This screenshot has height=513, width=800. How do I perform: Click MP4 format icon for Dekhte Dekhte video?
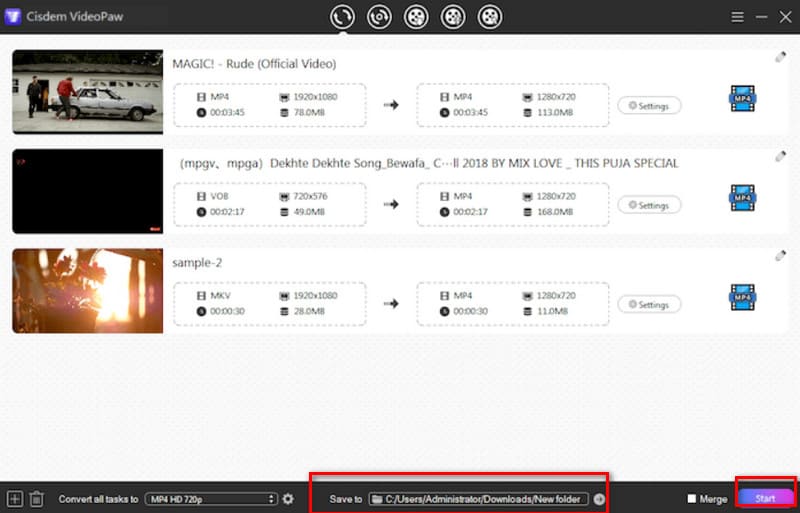coord(742,198)
